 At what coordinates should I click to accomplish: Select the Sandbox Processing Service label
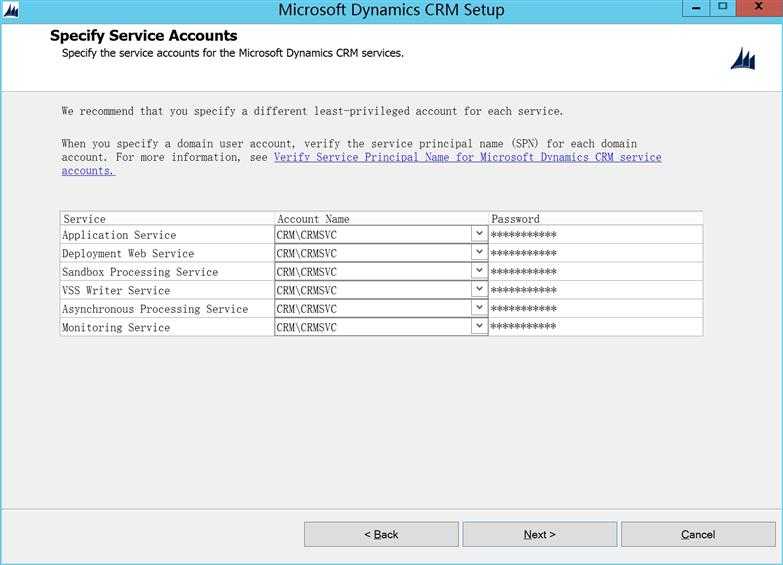(x=140, y=272)
